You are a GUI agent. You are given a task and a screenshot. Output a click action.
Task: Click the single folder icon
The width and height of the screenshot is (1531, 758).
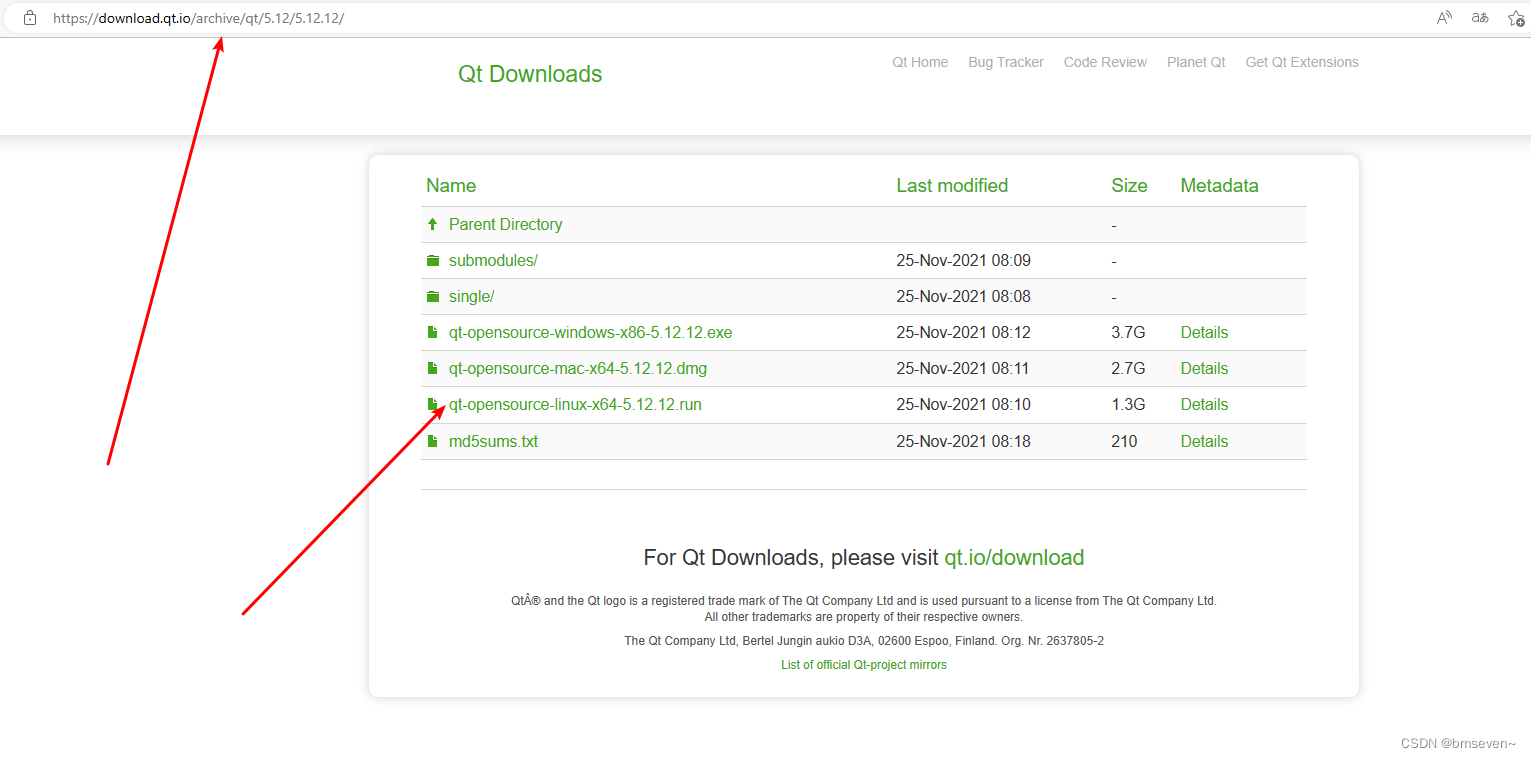[433, 296]
